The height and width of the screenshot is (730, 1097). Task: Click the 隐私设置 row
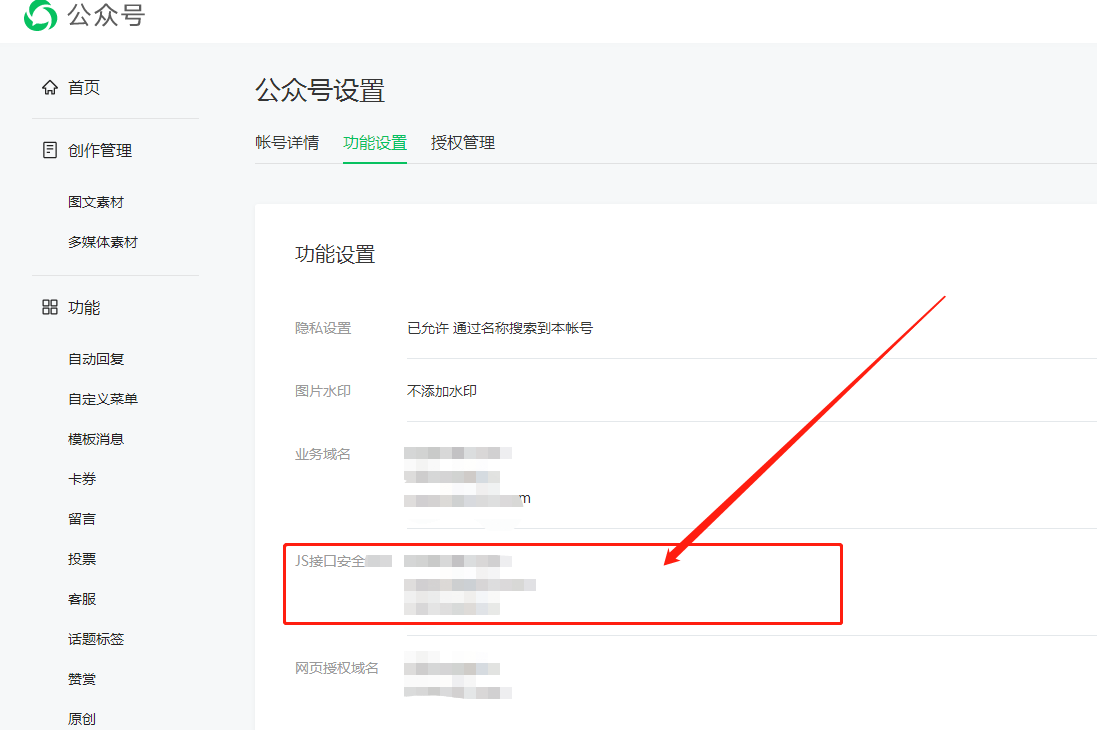(x=500, y=328)
